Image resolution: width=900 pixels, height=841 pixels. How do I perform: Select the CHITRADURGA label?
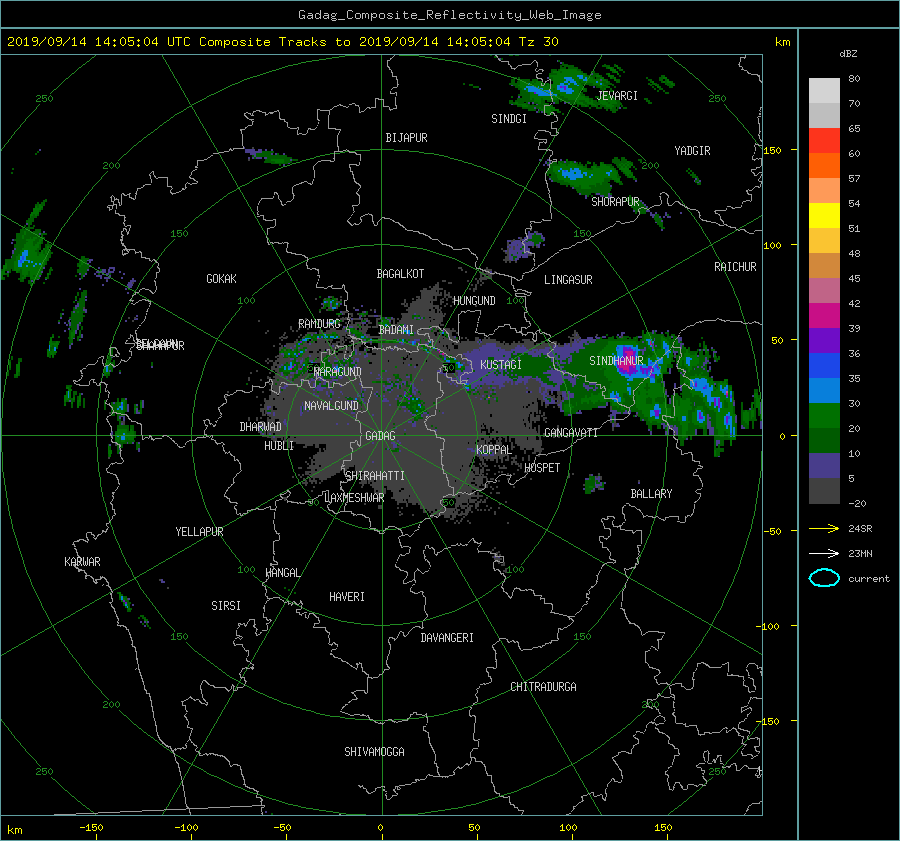coord(543,687)
